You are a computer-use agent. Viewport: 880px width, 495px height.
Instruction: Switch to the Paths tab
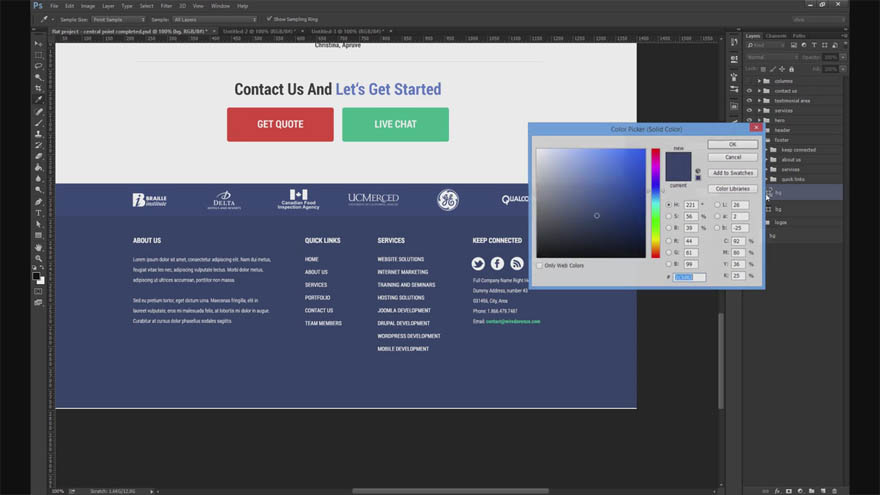point(799,36)
